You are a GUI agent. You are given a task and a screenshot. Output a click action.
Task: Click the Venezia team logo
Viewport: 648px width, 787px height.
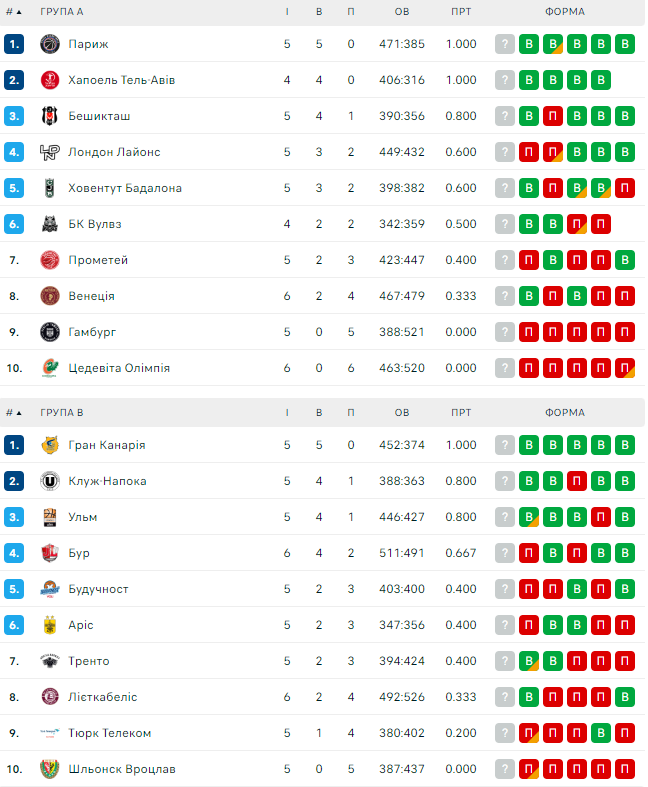tap(50, 296)
